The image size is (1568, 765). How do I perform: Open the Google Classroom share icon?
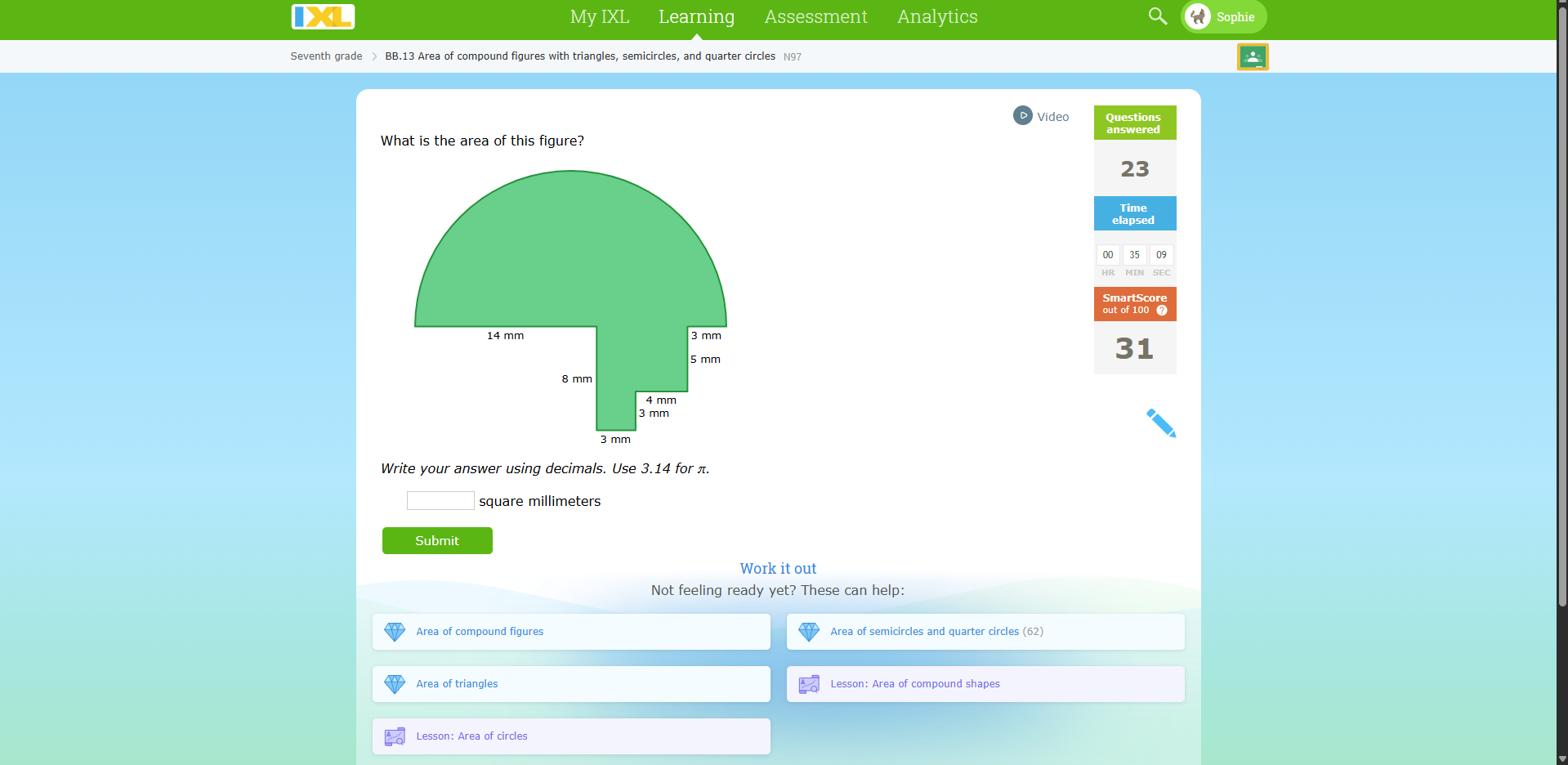(x=1253, y=56)
